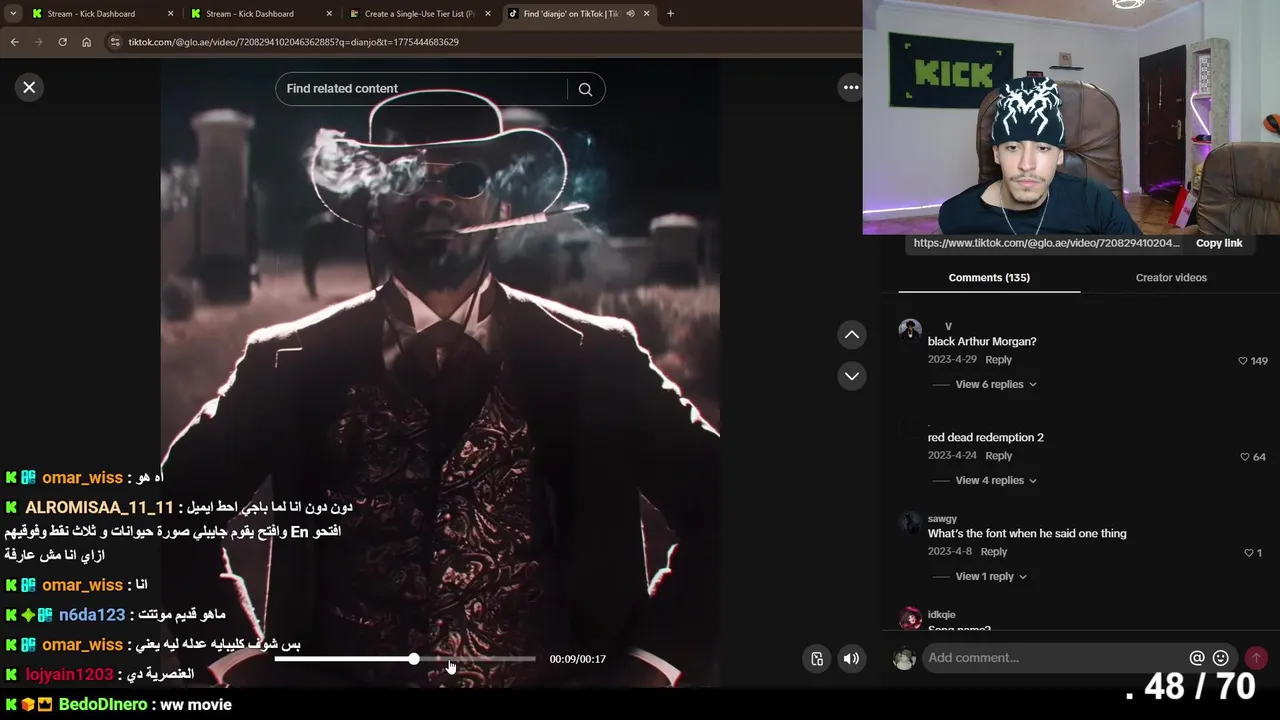Image resolution: width=1280 pixels, height=720 pixels.
Task: Open a new browser tab
Action: coord(670,14)
